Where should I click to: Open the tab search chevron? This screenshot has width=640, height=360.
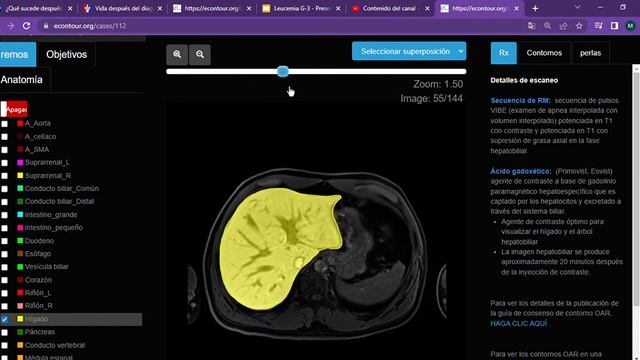(578, 7)
